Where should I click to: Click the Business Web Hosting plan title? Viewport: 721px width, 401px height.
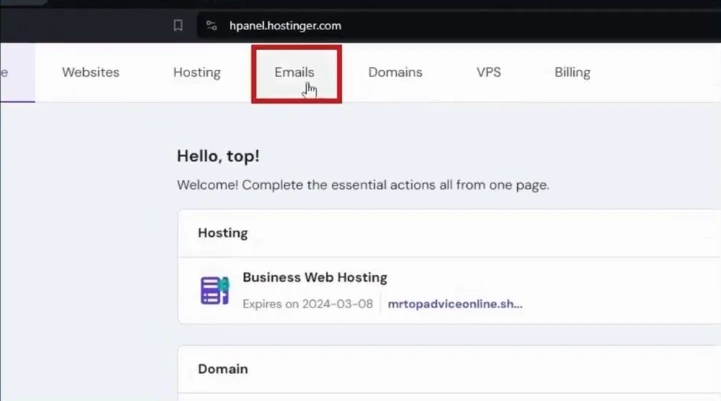click(315, 277)
